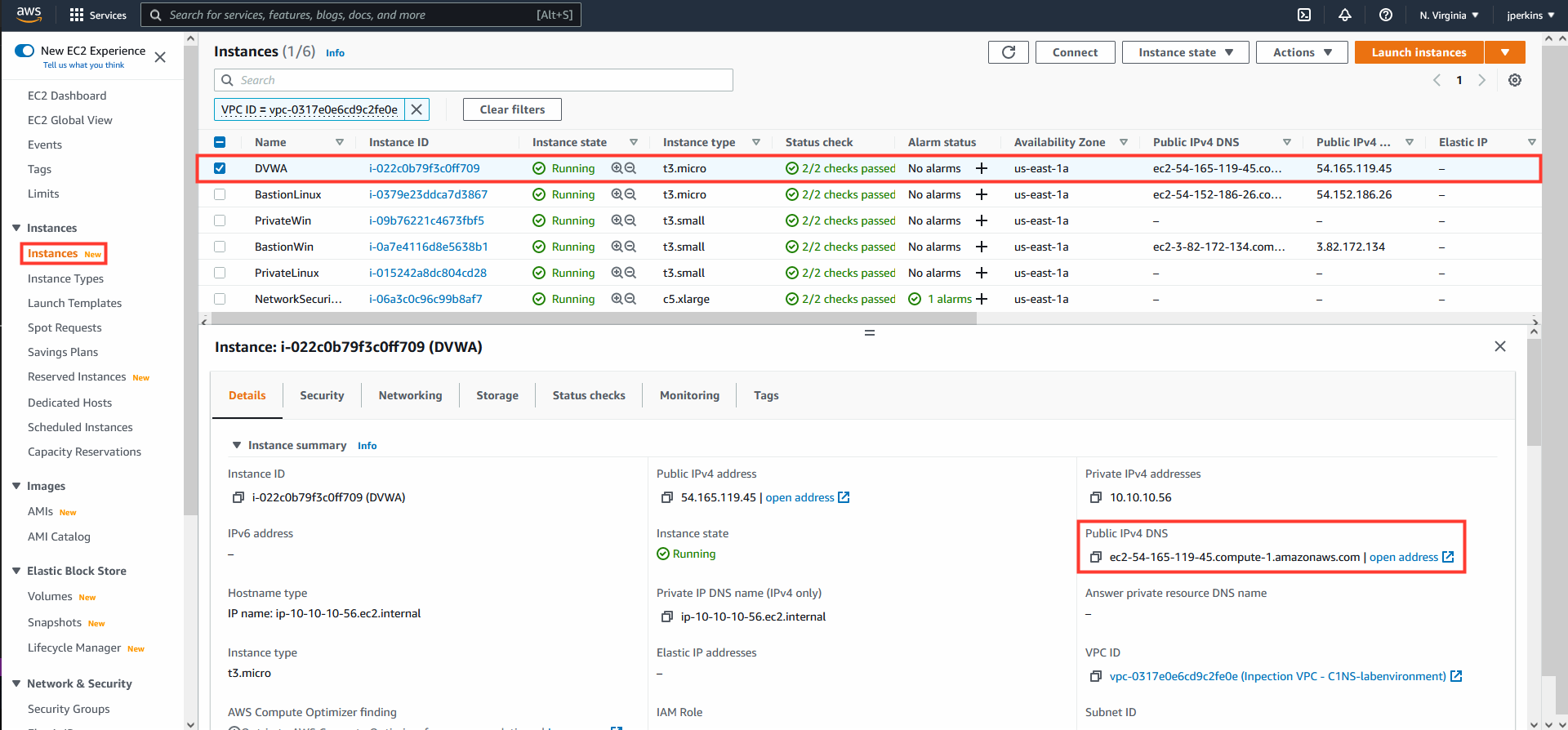Open EC2 Dashboard in sidebar
This screenshot has height=730, width=1568.
(x=67, y=96)
